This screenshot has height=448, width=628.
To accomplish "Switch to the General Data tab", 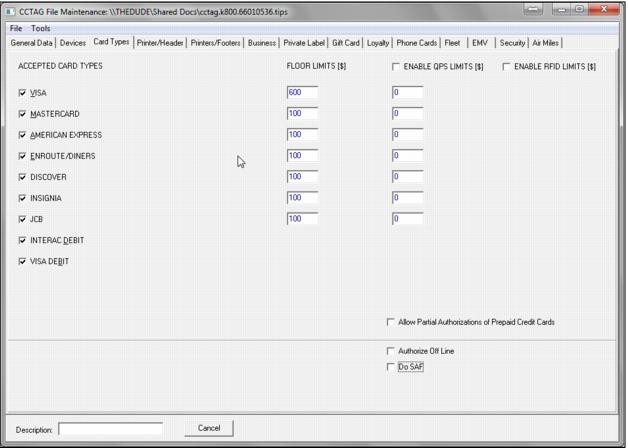I will pyautogui.click(x=32, y=43).
